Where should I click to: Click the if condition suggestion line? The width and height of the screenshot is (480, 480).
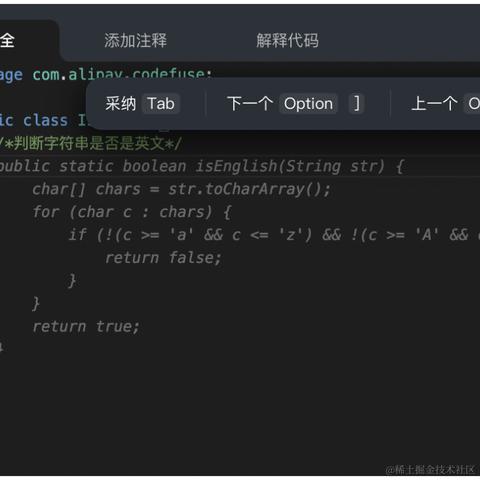(x=274, y=235)
